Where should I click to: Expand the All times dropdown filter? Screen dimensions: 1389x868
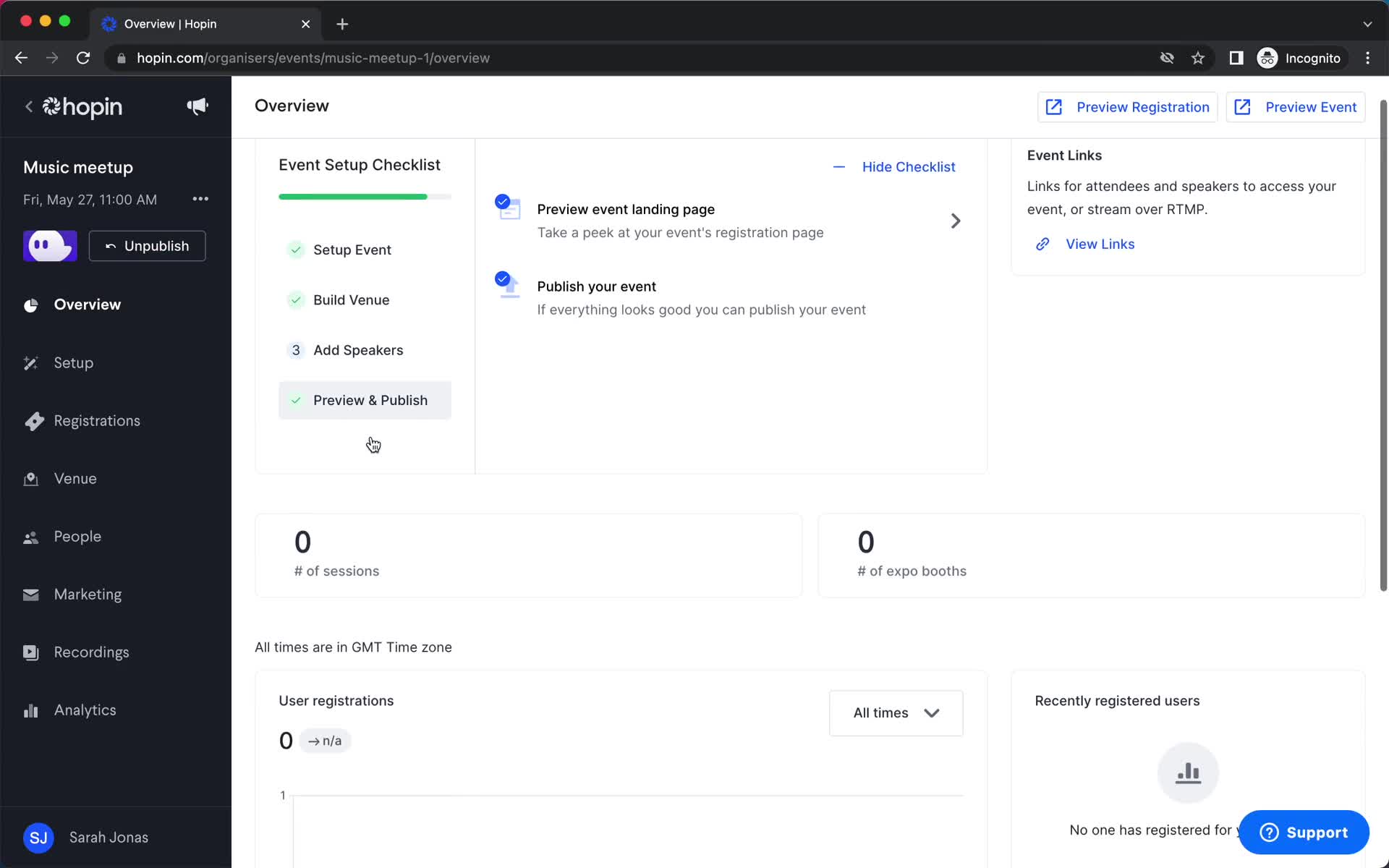coord(894,712)
